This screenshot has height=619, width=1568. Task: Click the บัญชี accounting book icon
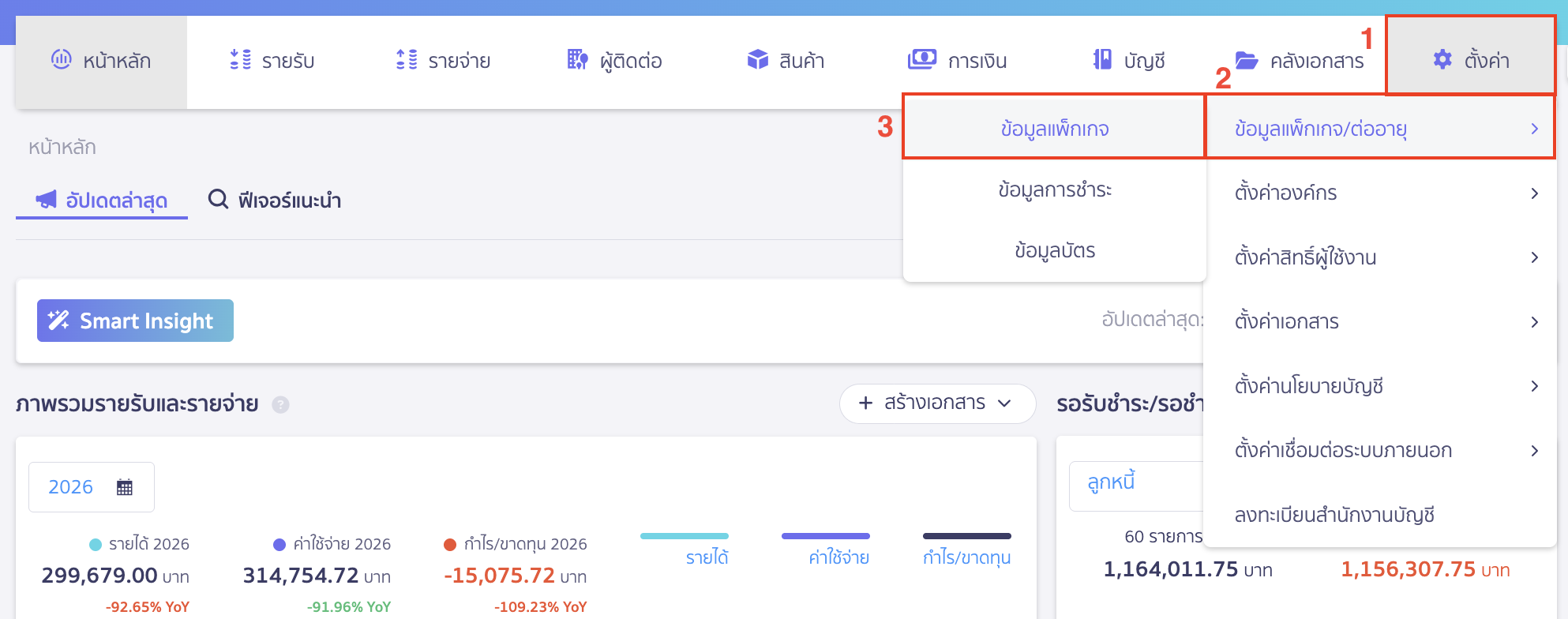pyautogui.click(x=1102, y=60)
